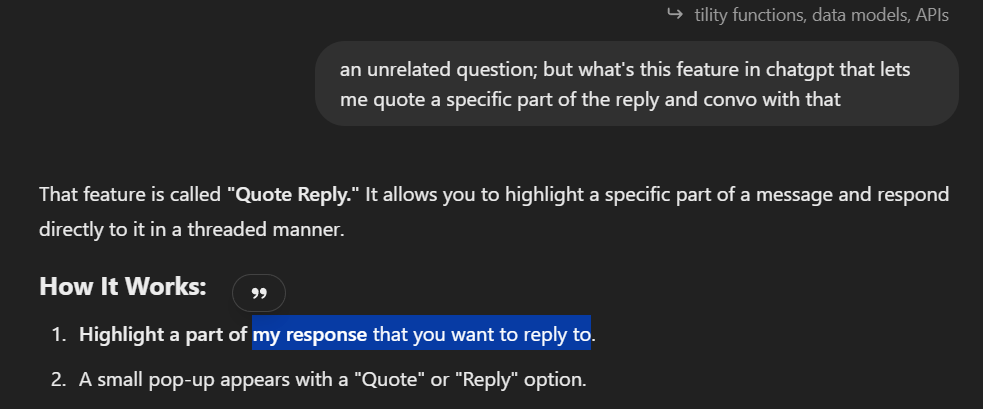Screen dimensions: 983x409
Task: Click the quoted snippet "tility functions, data models, APIs"
Action: [x=821, y=15]
